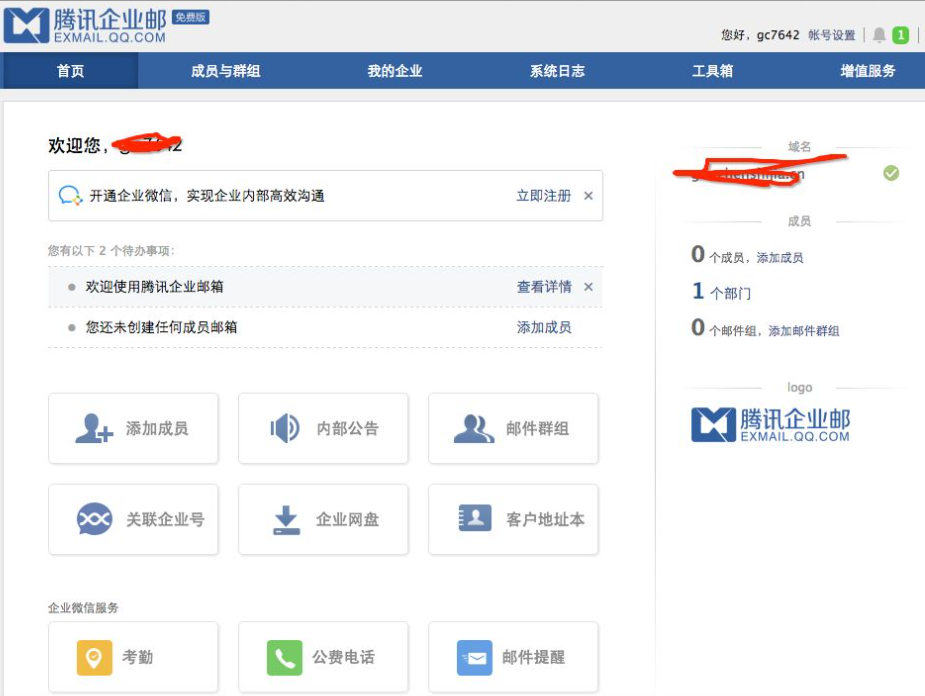Screen dimensions: 925x696
Task: Click 添加邮件群组 link in sidebar
Action: 803,331
